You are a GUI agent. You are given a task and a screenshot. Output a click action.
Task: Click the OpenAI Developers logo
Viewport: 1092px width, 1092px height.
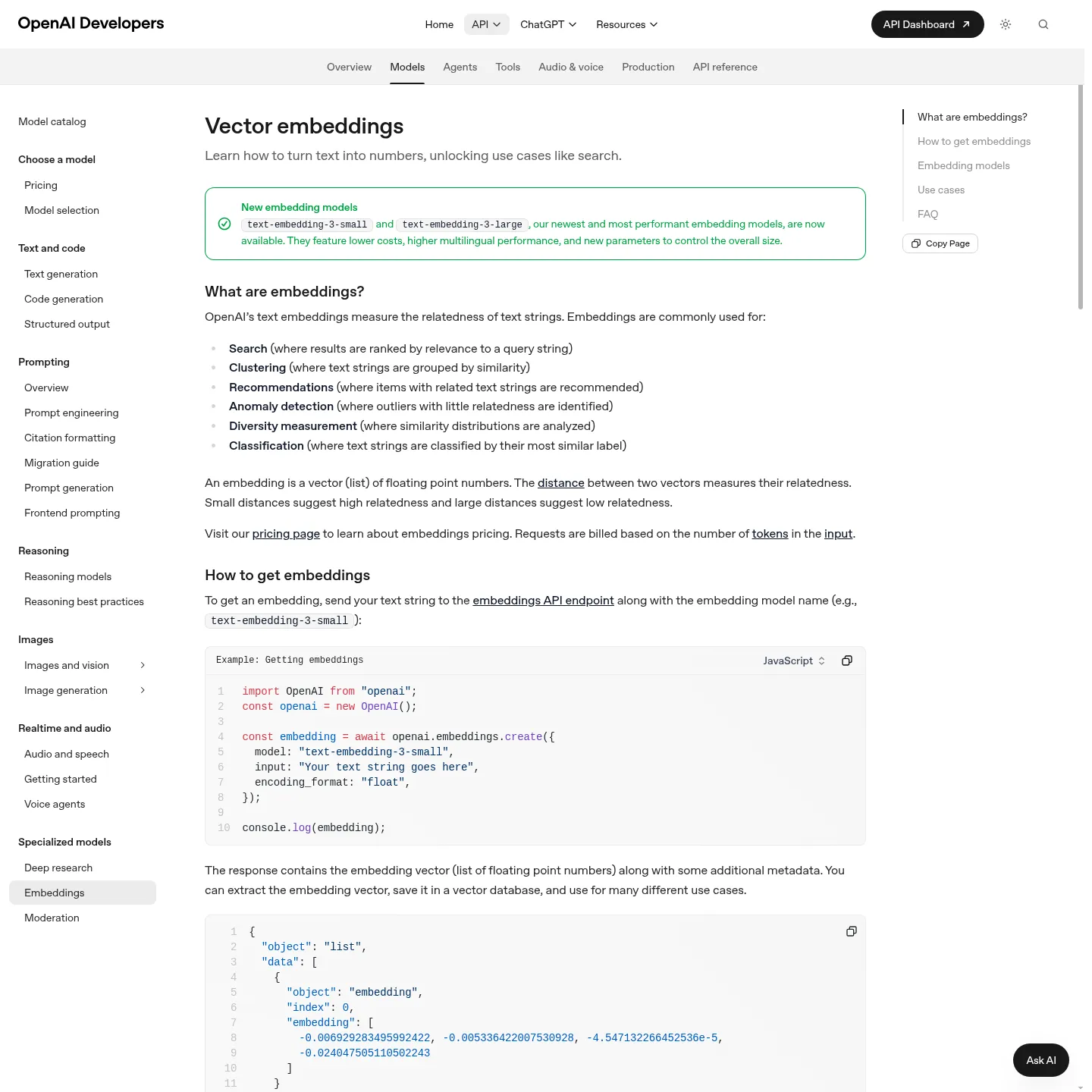click(91, 24)
